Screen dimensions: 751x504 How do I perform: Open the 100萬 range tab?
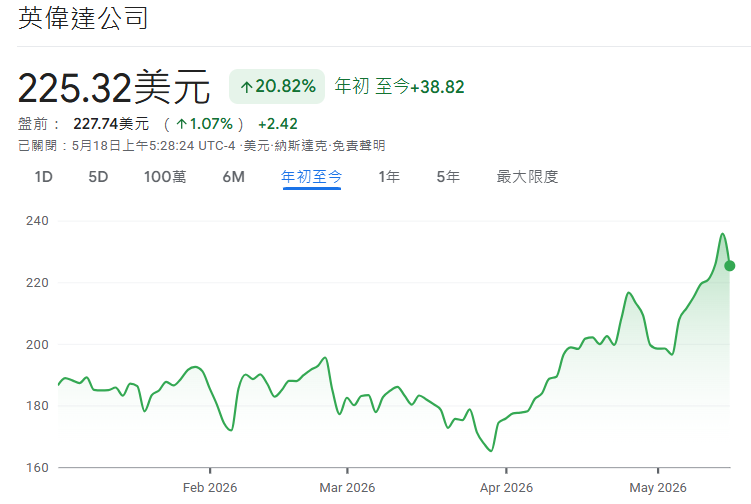click(x=165, y=177)
